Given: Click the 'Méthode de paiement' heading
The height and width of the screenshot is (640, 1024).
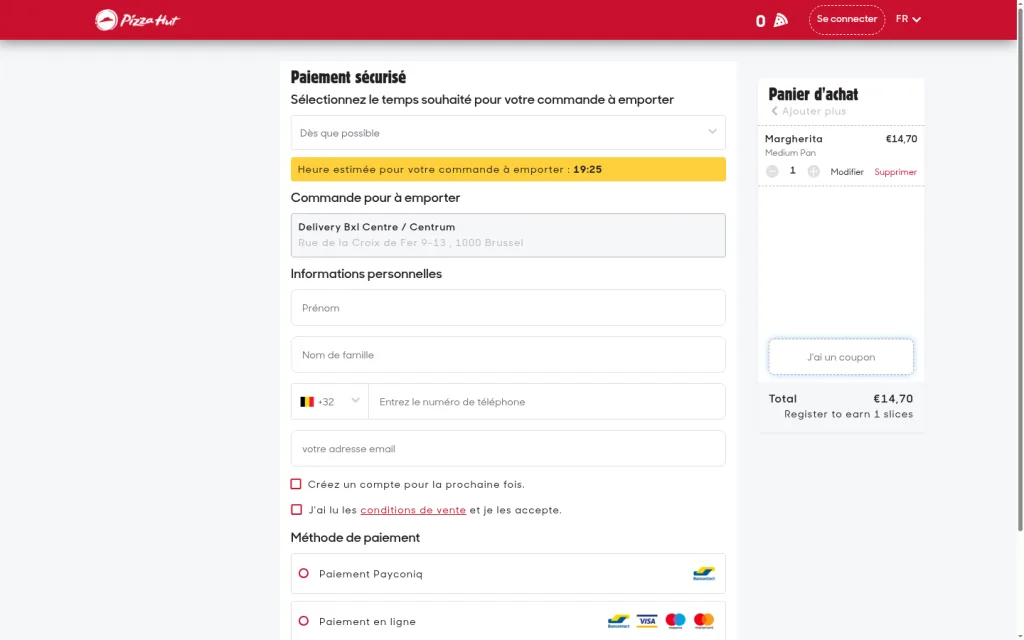Looking at the screenshot, I should click(x=355, y=537).
